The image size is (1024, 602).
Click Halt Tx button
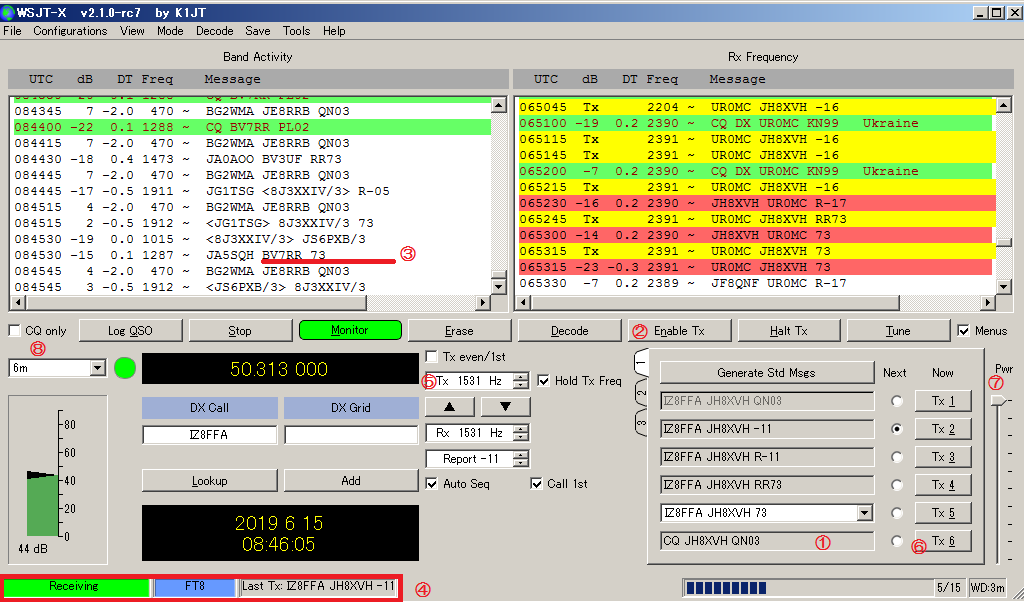click(x=789, y=330)
